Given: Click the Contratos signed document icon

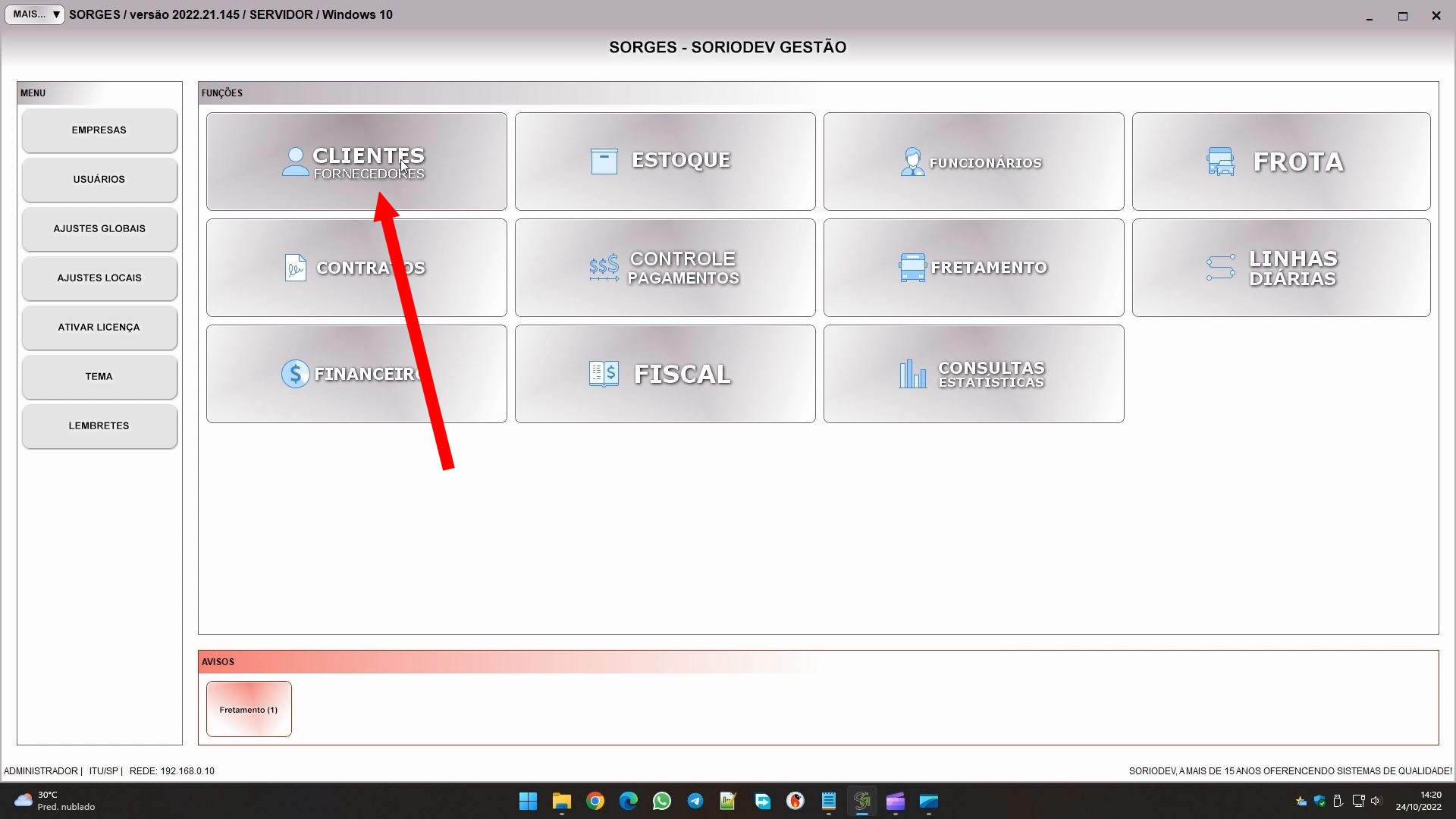Looking at the screenshot, I should (295, 268).
